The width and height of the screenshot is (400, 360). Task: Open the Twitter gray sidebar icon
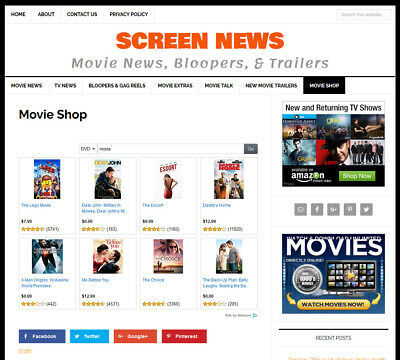[366, 209]
